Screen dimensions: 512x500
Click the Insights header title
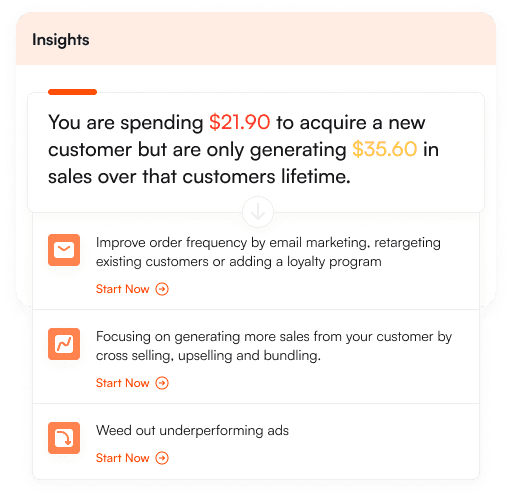click(x=61, y=40)
